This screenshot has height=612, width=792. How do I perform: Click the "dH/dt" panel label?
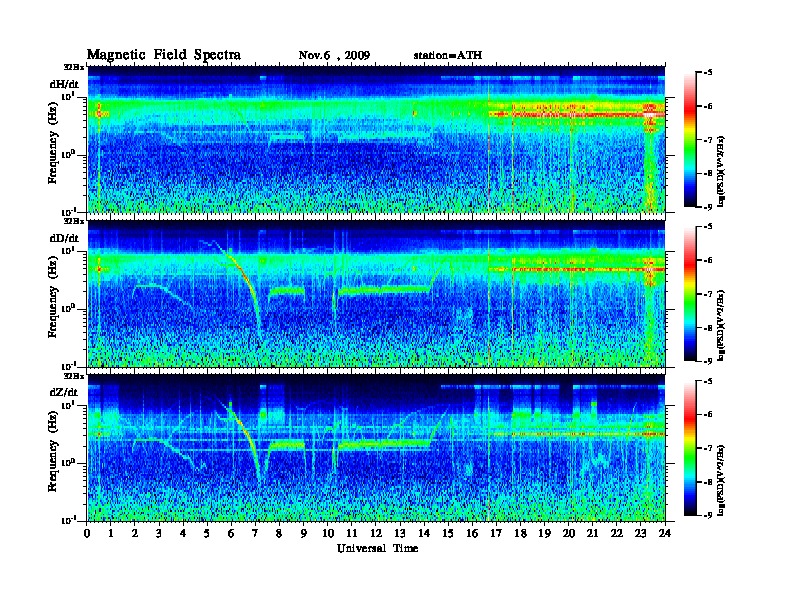[x=64, y=84]
